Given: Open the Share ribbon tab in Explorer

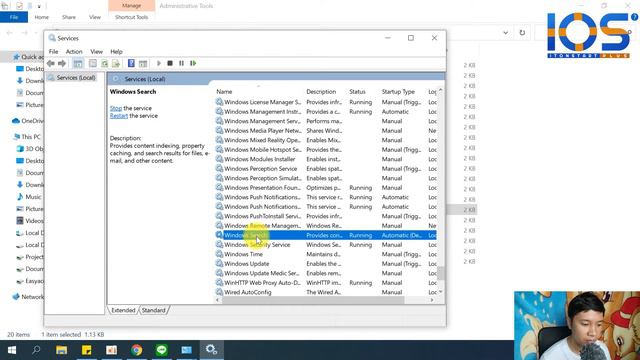Looking at the screenshot, I should click(69, 17).
